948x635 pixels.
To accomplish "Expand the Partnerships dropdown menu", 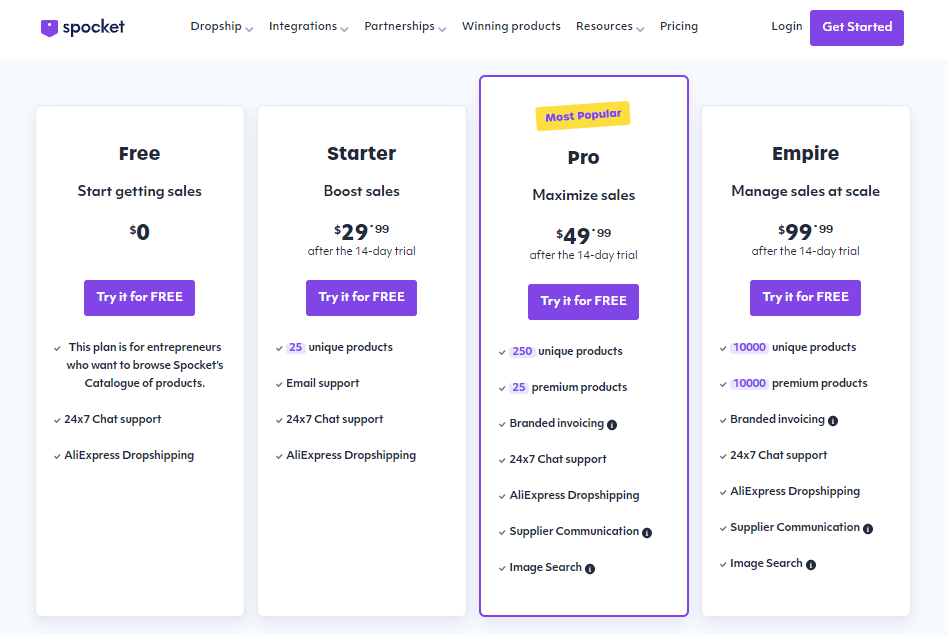I will [405, 27].
